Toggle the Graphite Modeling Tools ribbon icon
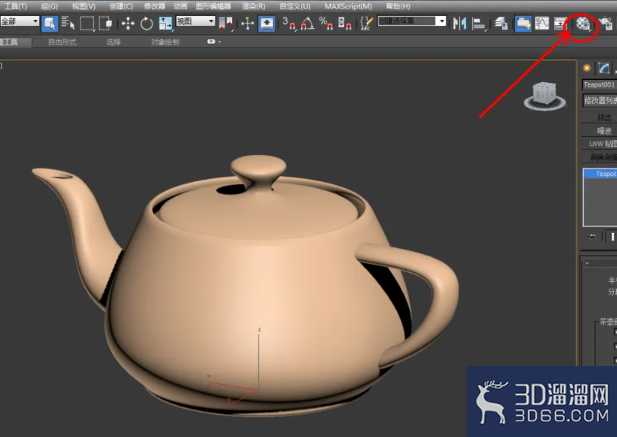Viewport: 617px width, 437px height. pos(523,24)
